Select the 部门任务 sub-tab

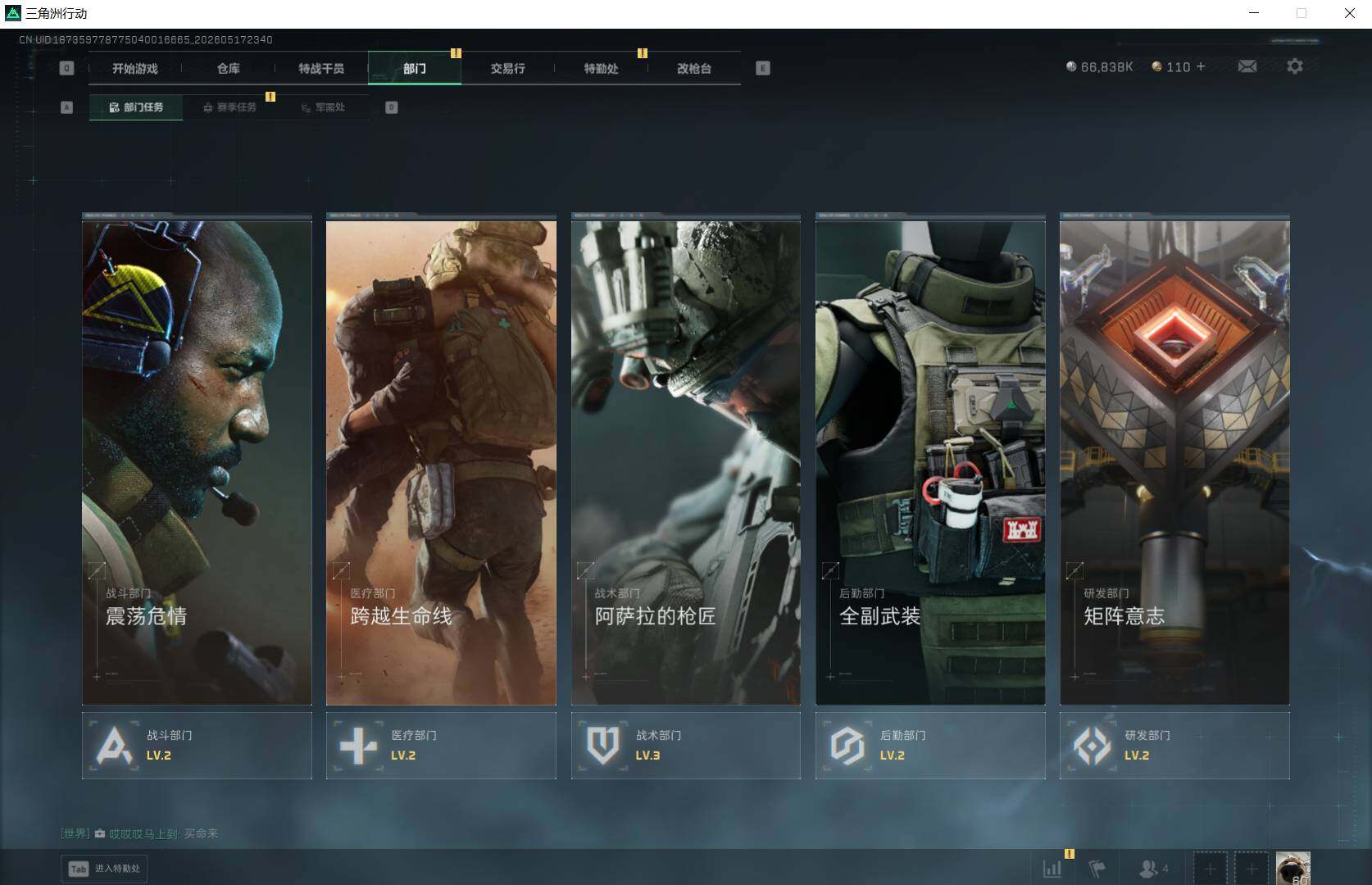point(136,107)
